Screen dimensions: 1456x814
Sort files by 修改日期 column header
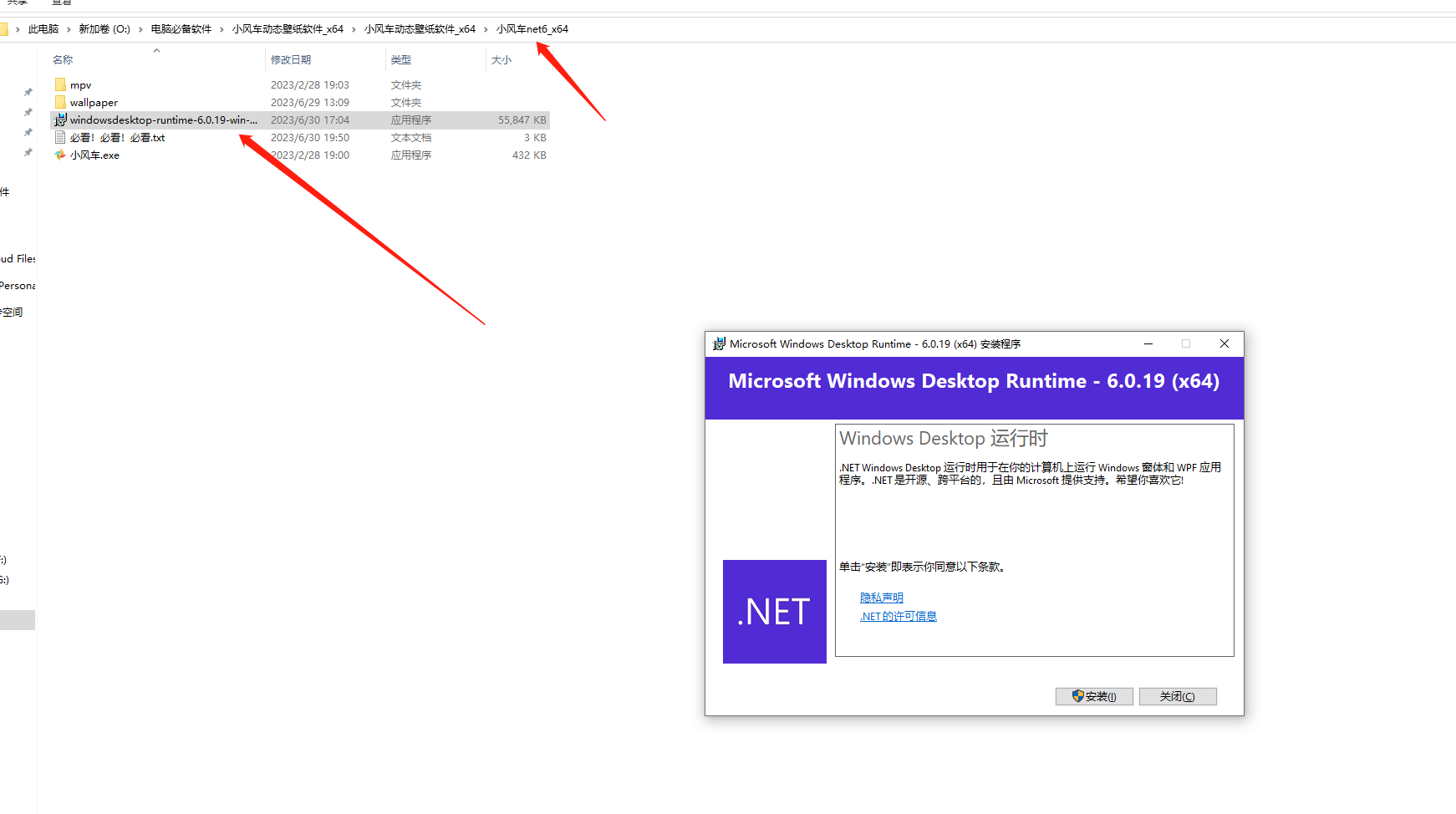291,60
